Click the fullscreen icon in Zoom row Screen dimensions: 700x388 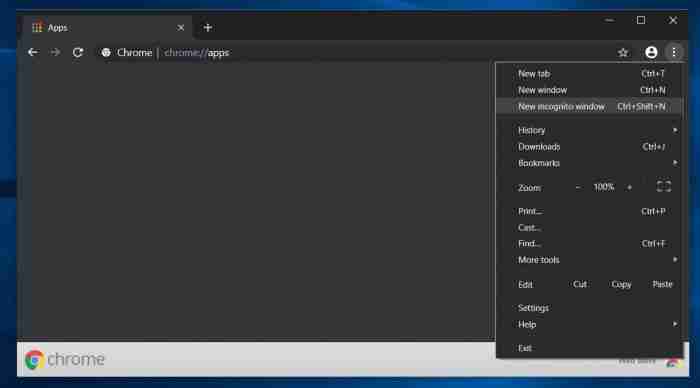(664, 187)
